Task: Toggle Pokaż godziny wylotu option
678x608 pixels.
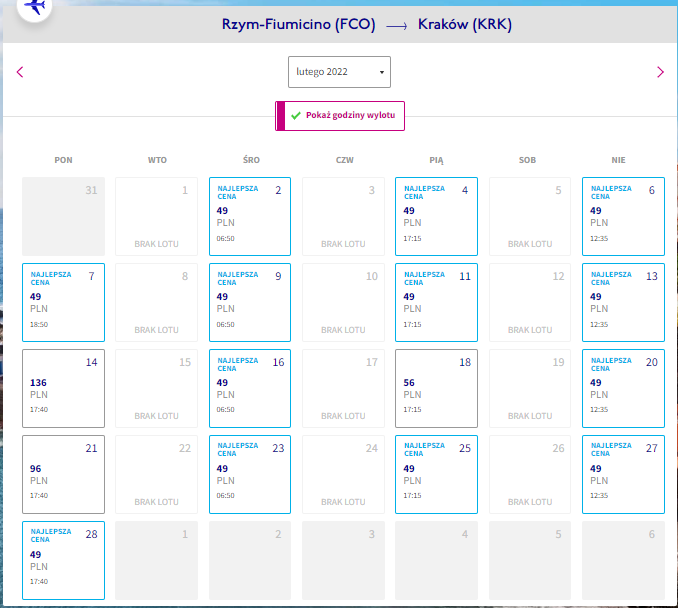Action: [x=340, y=115]
